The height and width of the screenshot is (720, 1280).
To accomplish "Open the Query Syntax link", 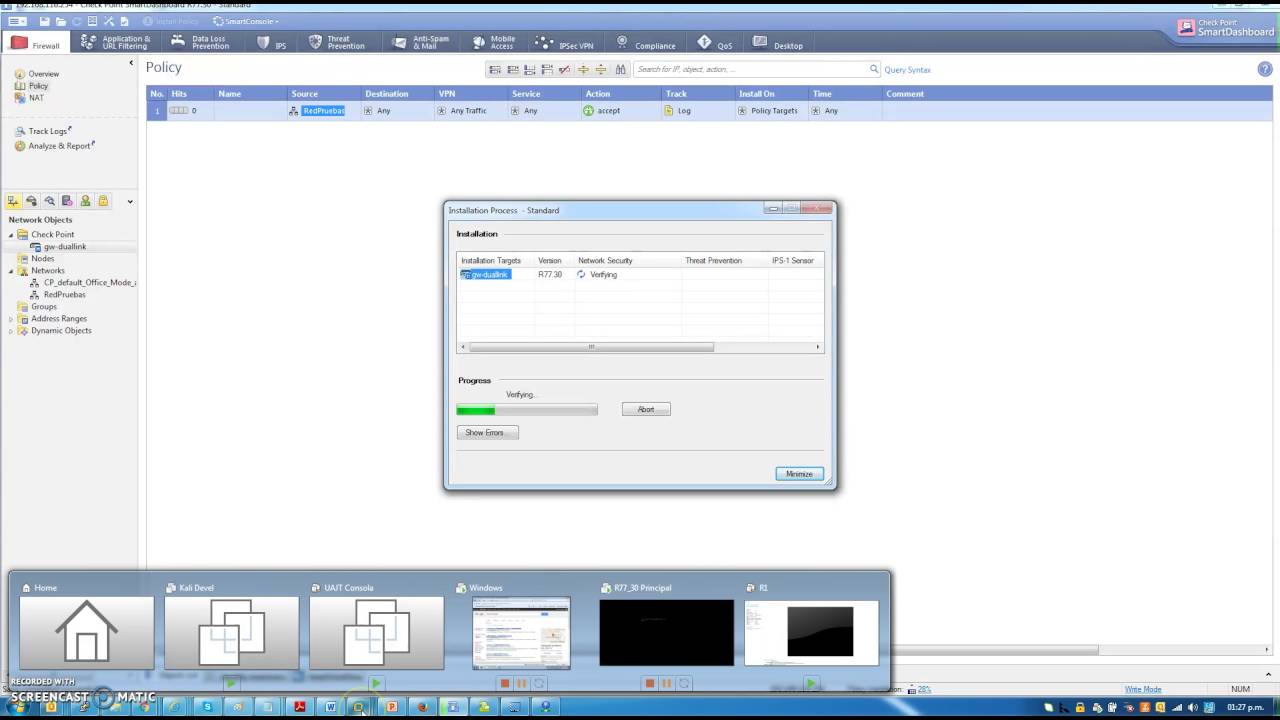I will pyautogui.click(x=907, y=70).
